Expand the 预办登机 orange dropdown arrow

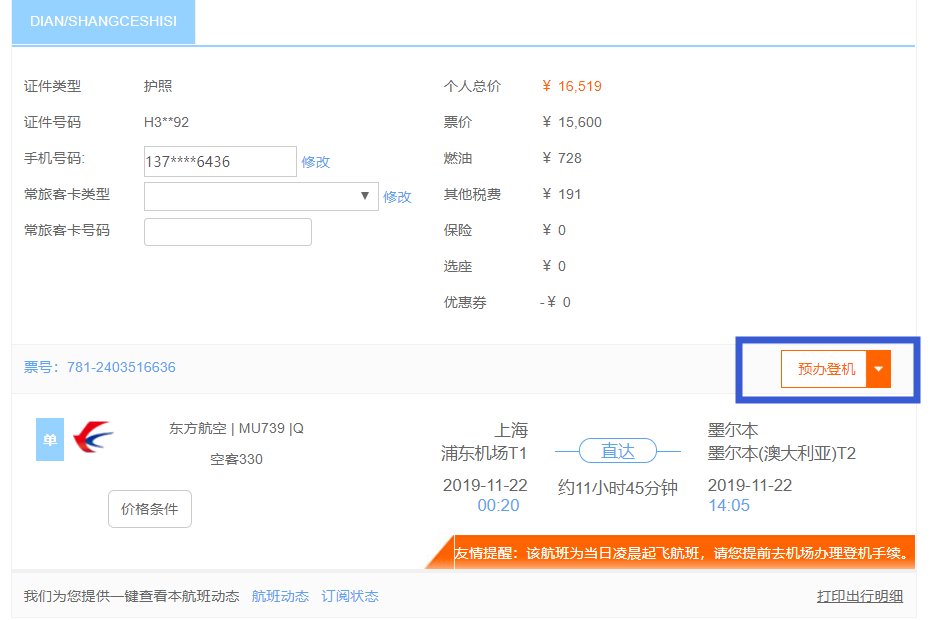pyautogui.click(x=878, y=369)
